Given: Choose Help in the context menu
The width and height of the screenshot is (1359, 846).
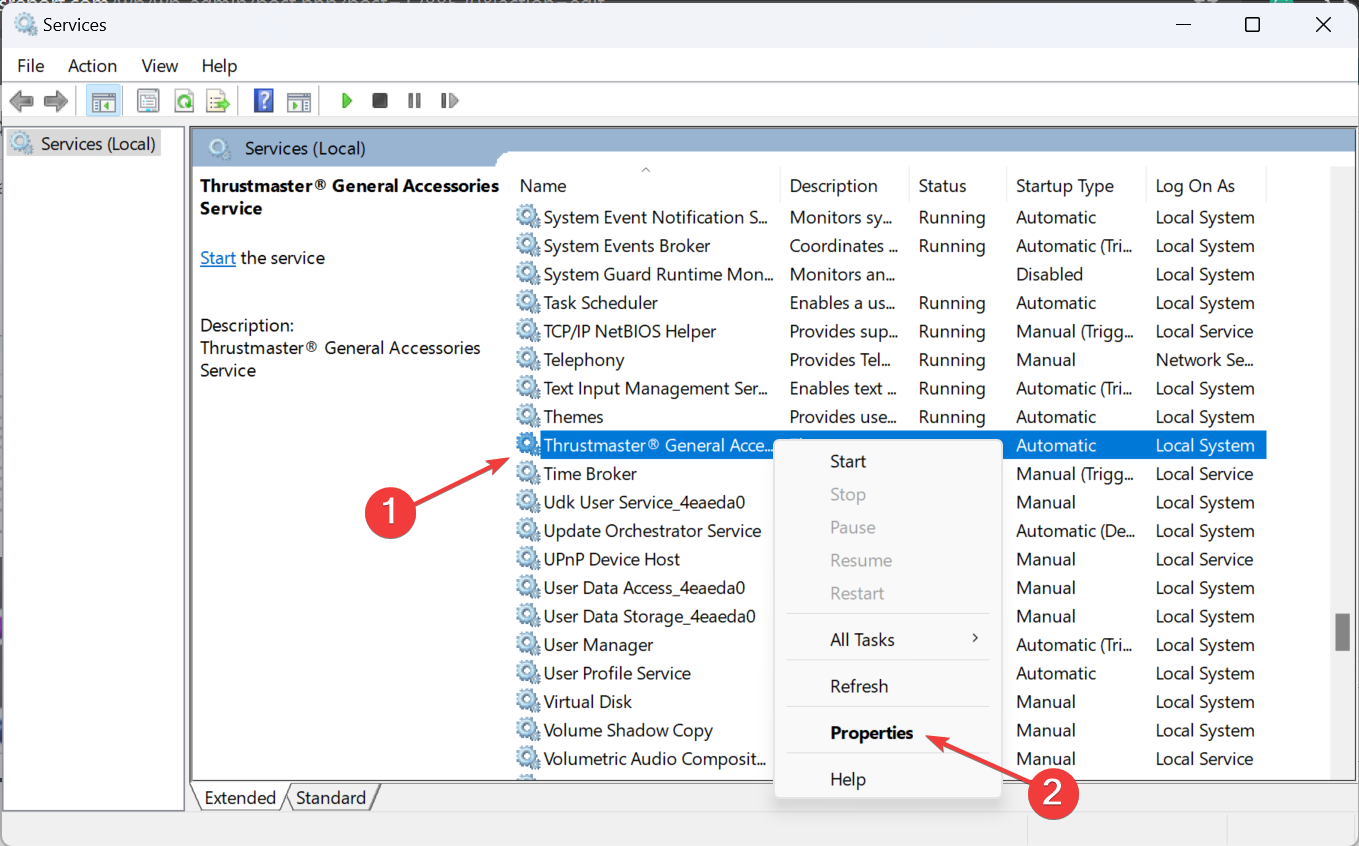Looking at the screenshot, I should pyautogui.click(x=888, y=779).
